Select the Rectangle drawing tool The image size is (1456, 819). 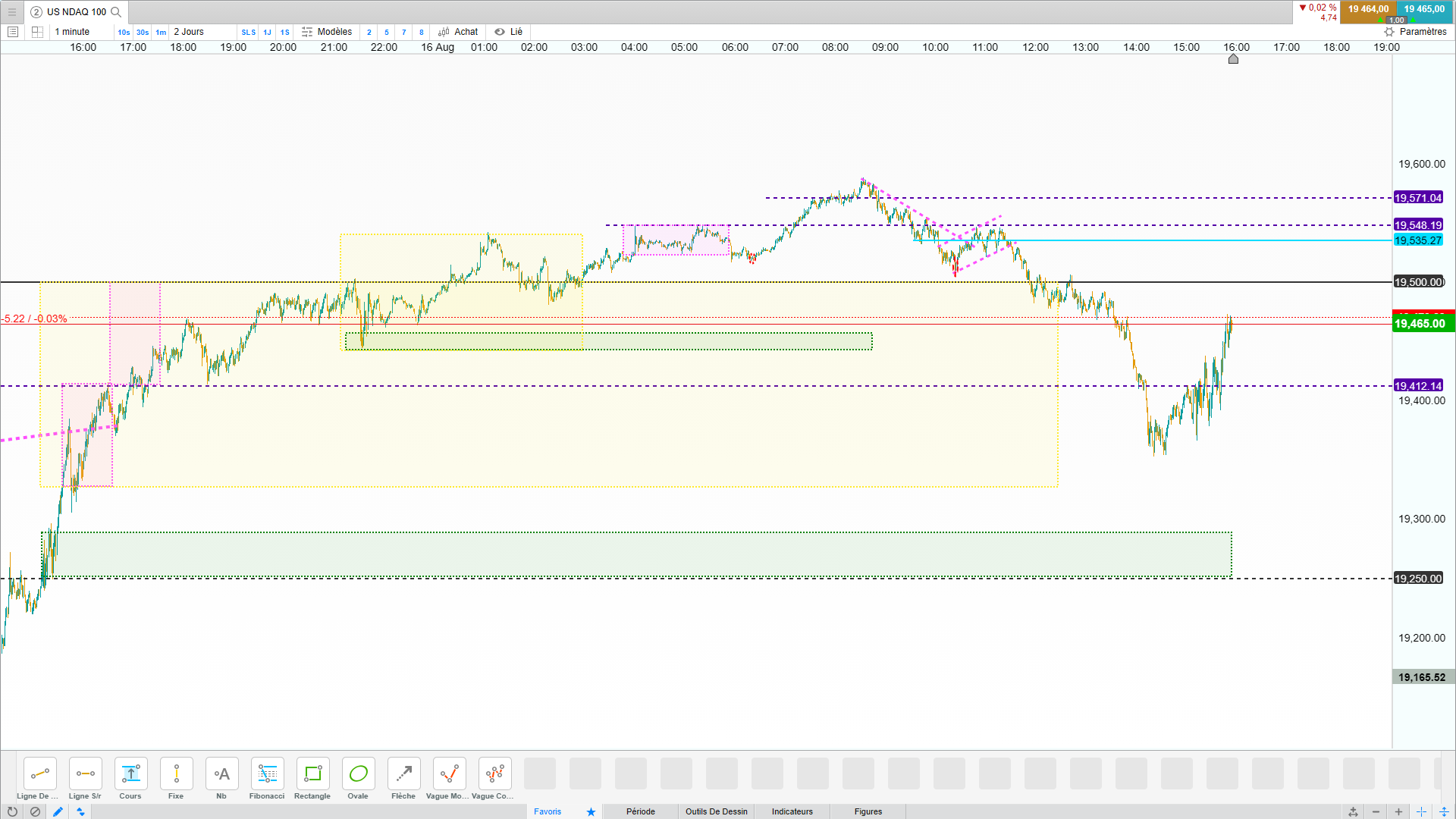coord(312,774)
